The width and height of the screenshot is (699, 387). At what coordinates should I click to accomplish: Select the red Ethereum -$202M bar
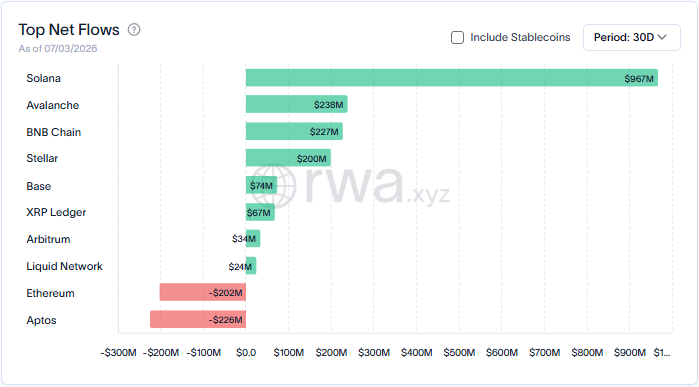click(x=203, y=292)
